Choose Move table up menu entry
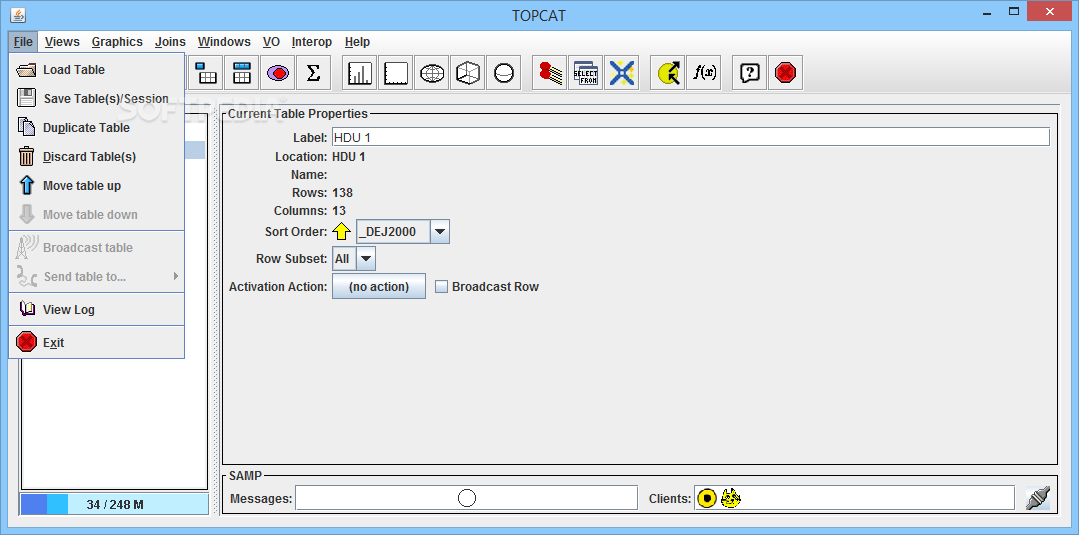The width and height of the screenshot is (1079, 535). [x=96, y=185]
